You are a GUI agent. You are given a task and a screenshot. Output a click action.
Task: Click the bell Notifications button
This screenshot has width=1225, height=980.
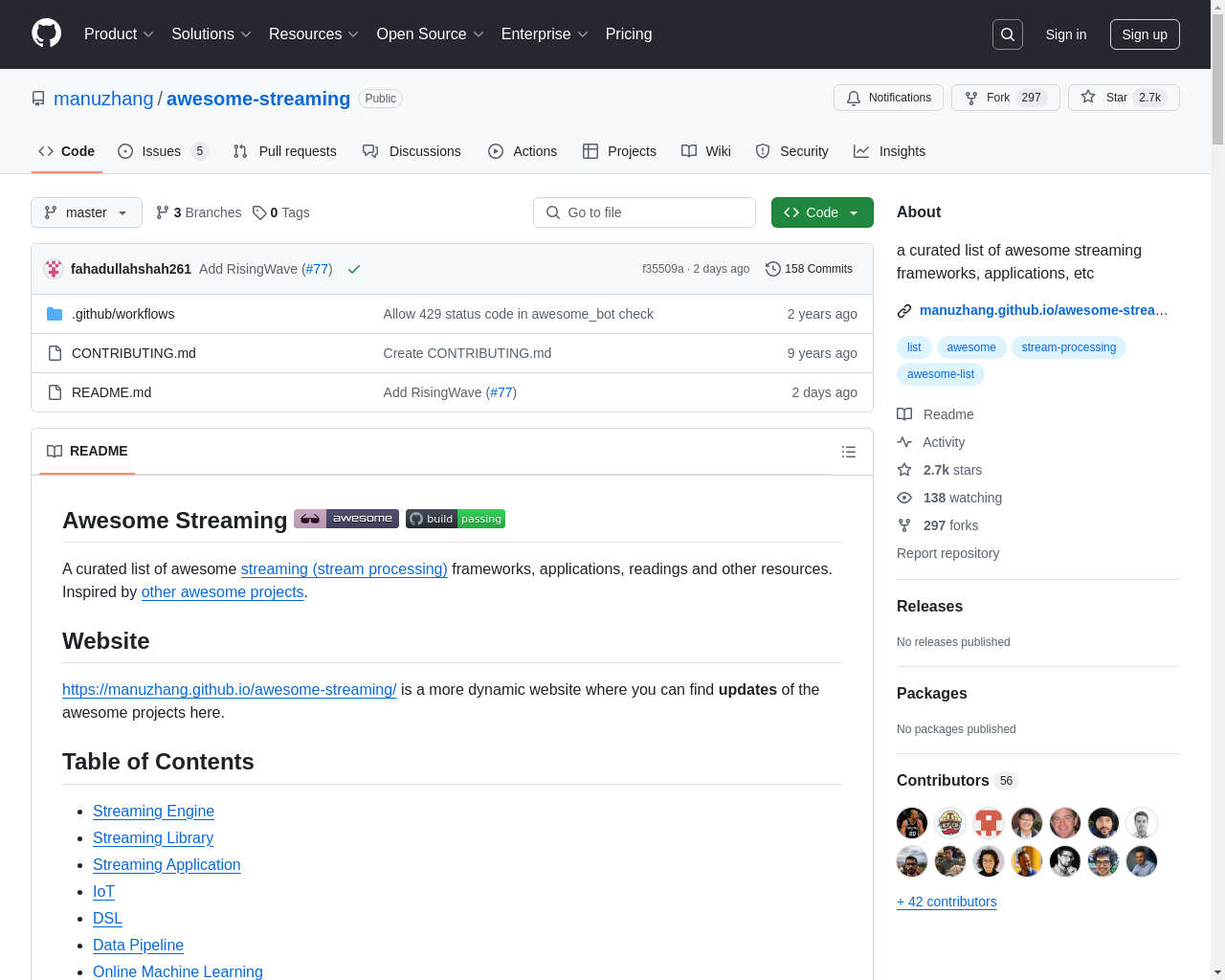[889, 98]
